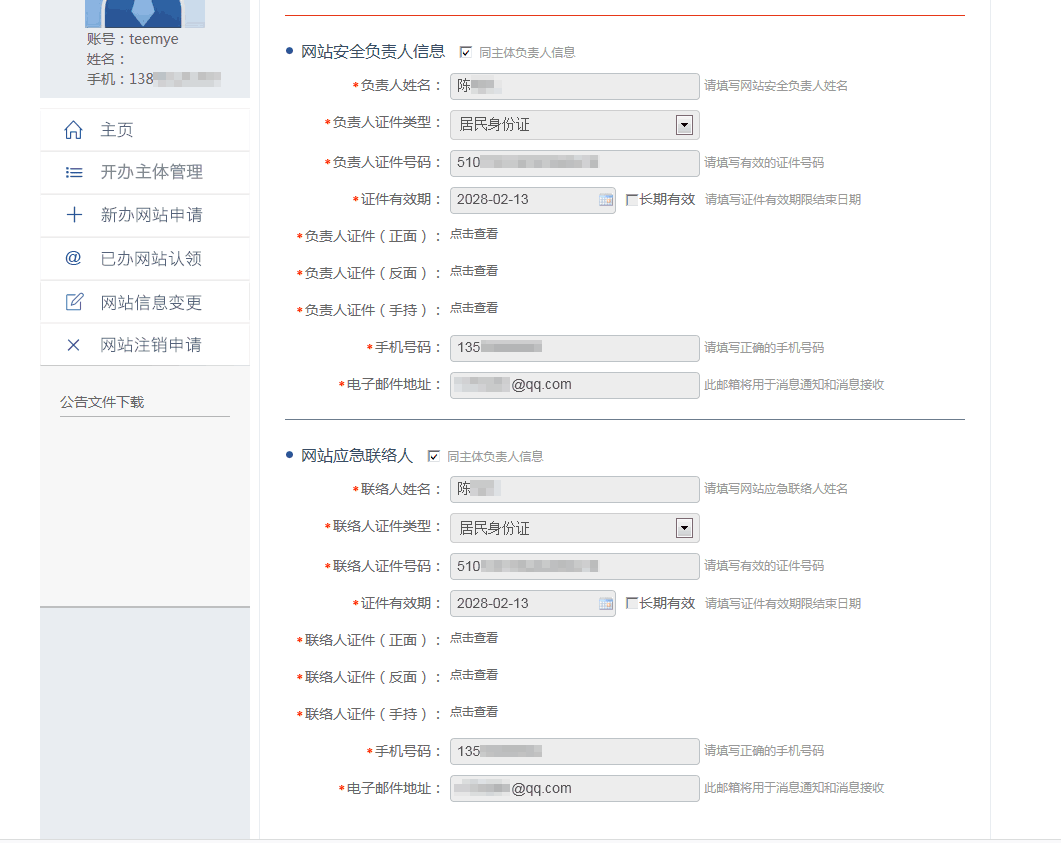This screenshot has height=843, width=1061.
Task: Click the 网站安全负责人信息 section heading
Action: point(373,51)
